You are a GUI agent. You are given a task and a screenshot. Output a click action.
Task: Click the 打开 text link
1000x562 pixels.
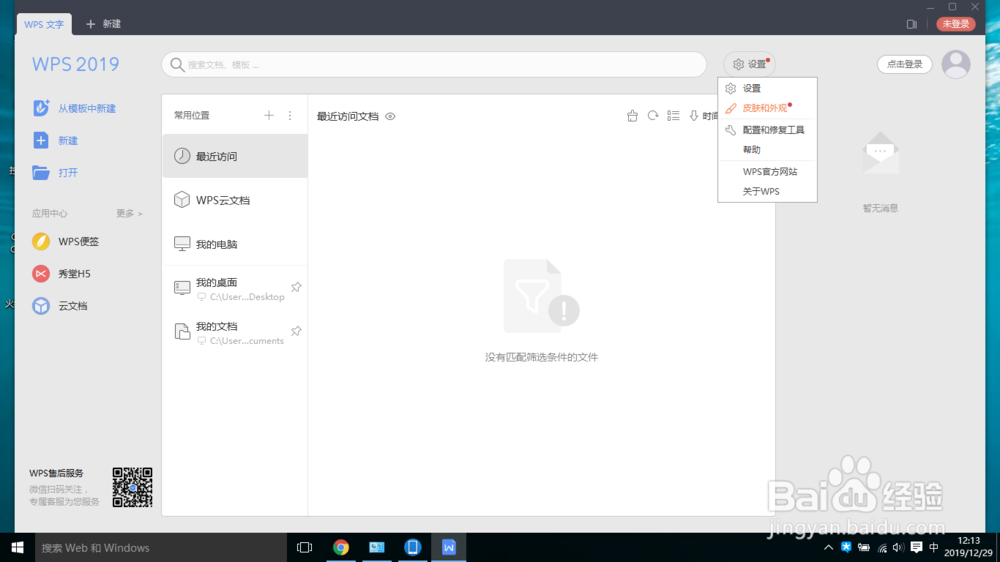[68, 172]
